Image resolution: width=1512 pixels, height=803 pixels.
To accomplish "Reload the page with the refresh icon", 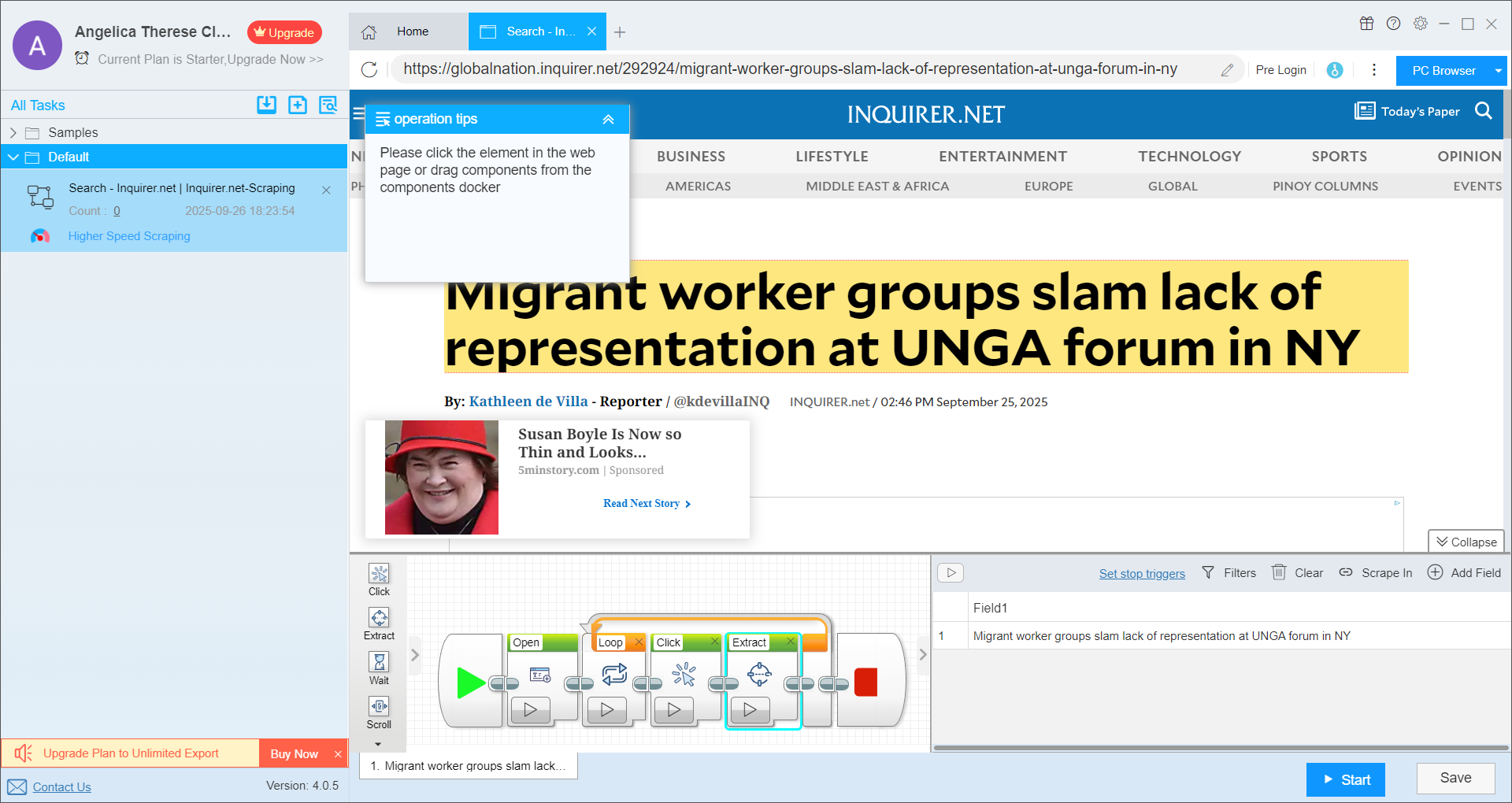I will [x=369, y=69].
